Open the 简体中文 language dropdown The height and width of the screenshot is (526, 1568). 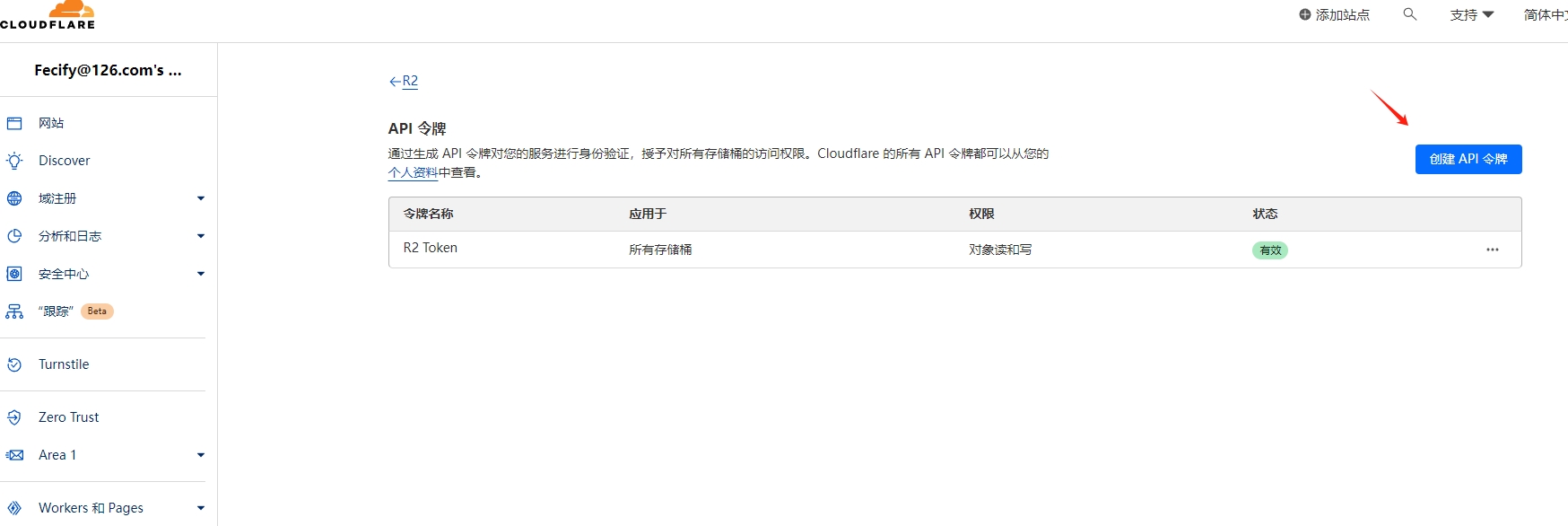tap(1546, 14)
